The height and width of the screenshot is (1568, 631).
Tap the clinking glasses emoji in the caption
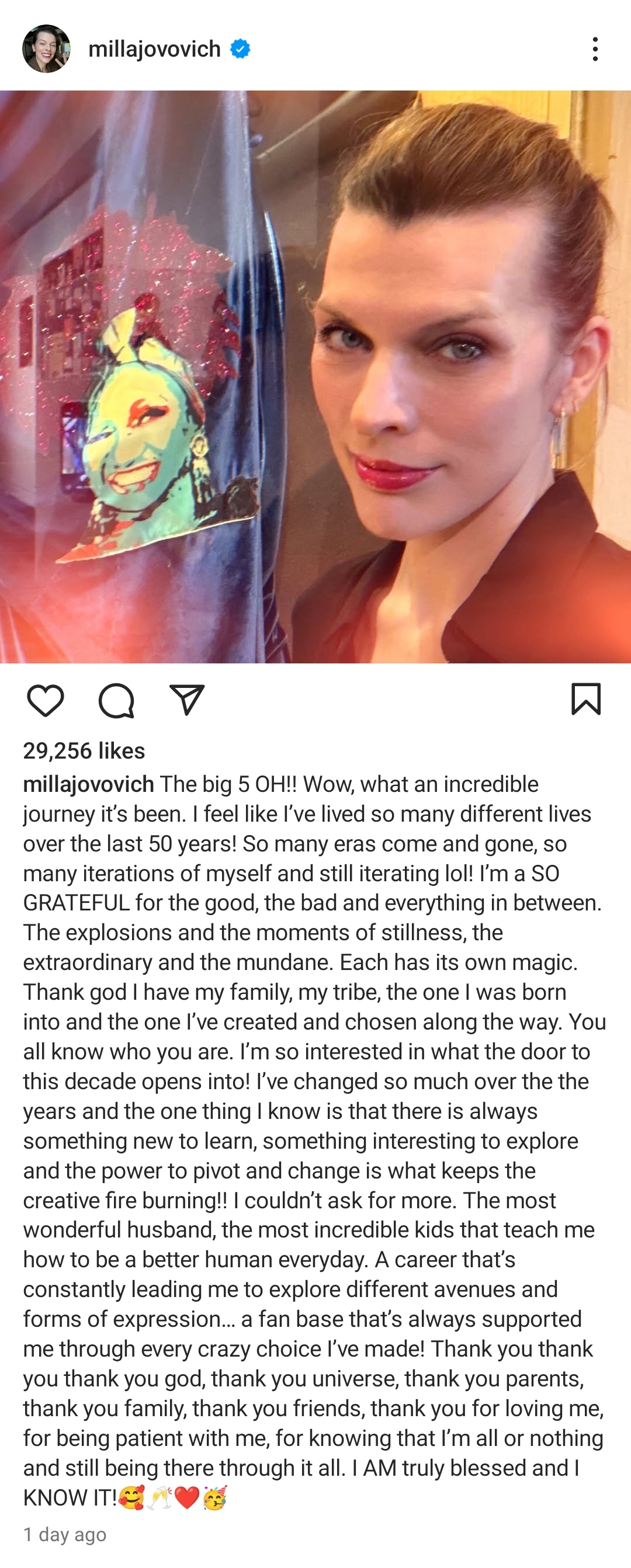[x=160, y=1497]
